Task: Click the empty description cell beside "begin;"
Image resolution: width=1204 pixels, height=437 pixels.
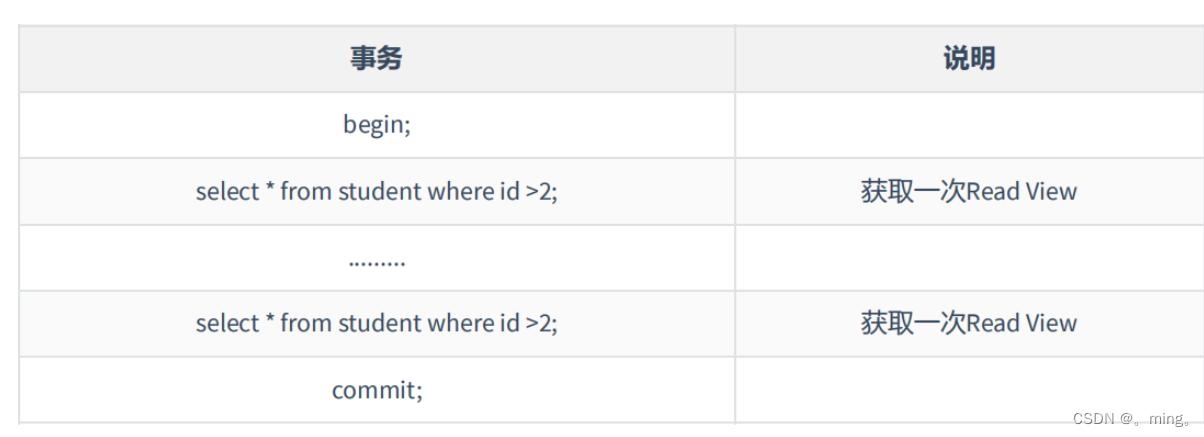Action: tap(968, 125)
